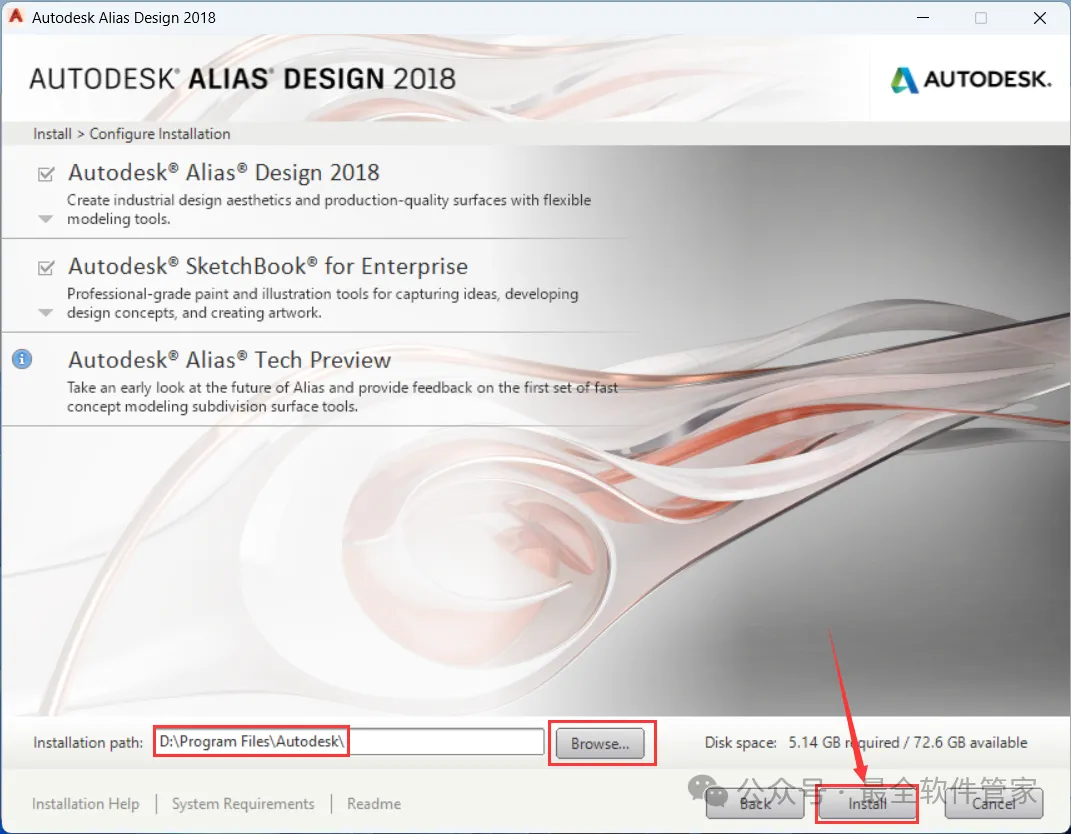
Task: Go to the previous step with Back
Action: tap(755, 804)
